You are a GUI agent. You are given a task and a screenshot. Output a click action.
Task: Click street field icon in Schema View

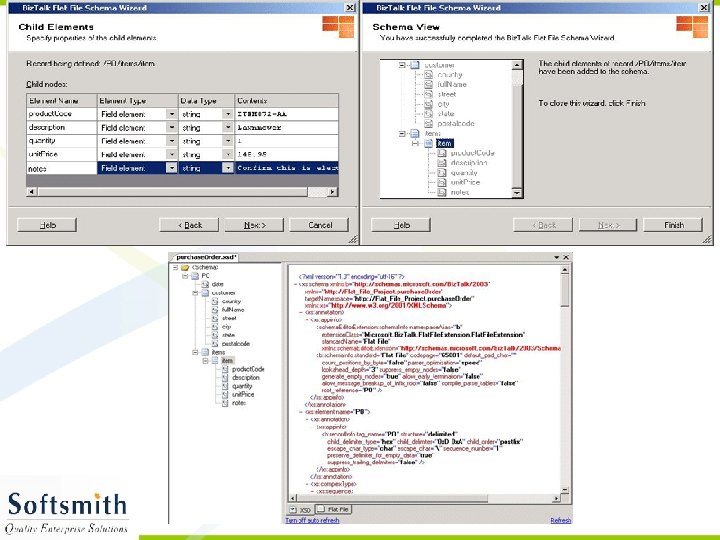[428, 94]
